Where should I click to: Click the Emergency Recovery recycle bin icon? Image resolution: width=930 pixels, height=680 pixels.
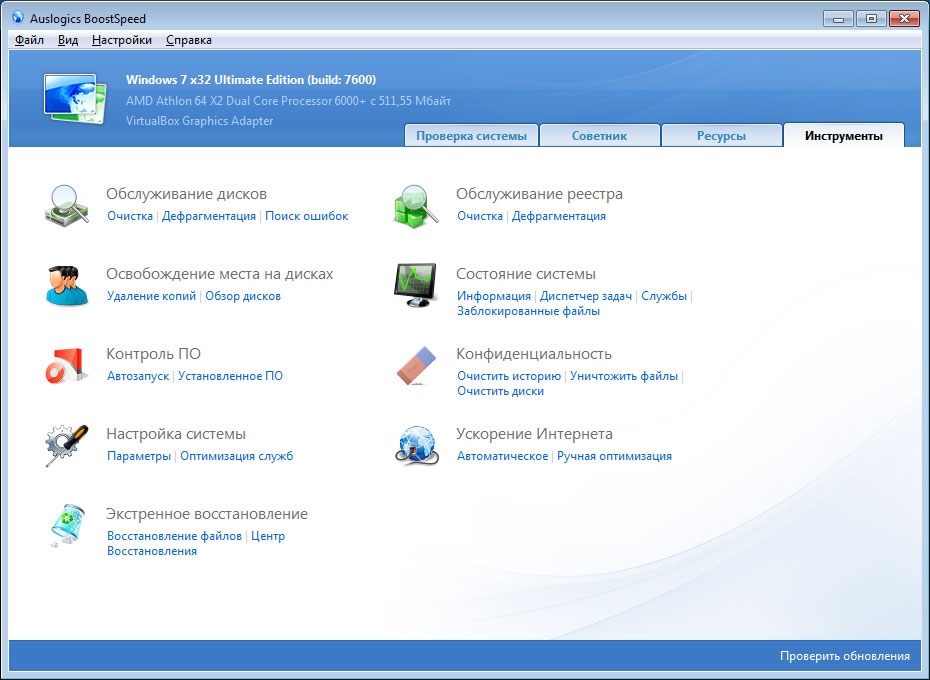pos(68,525)
